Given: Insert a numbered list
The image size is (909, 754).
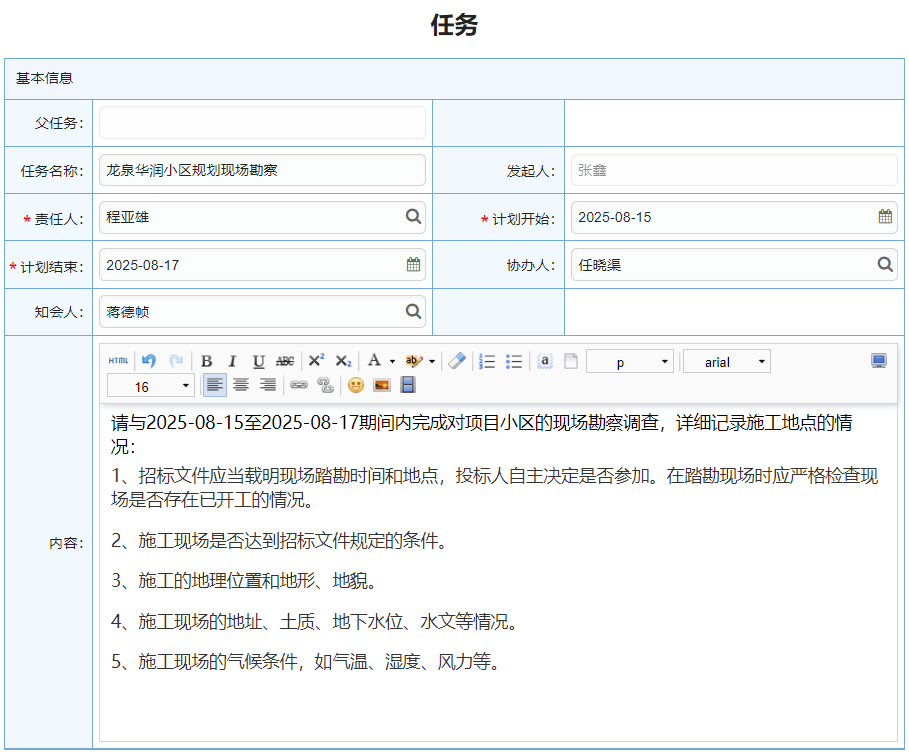Looking at the screenshot, I should tap(488, 361).
